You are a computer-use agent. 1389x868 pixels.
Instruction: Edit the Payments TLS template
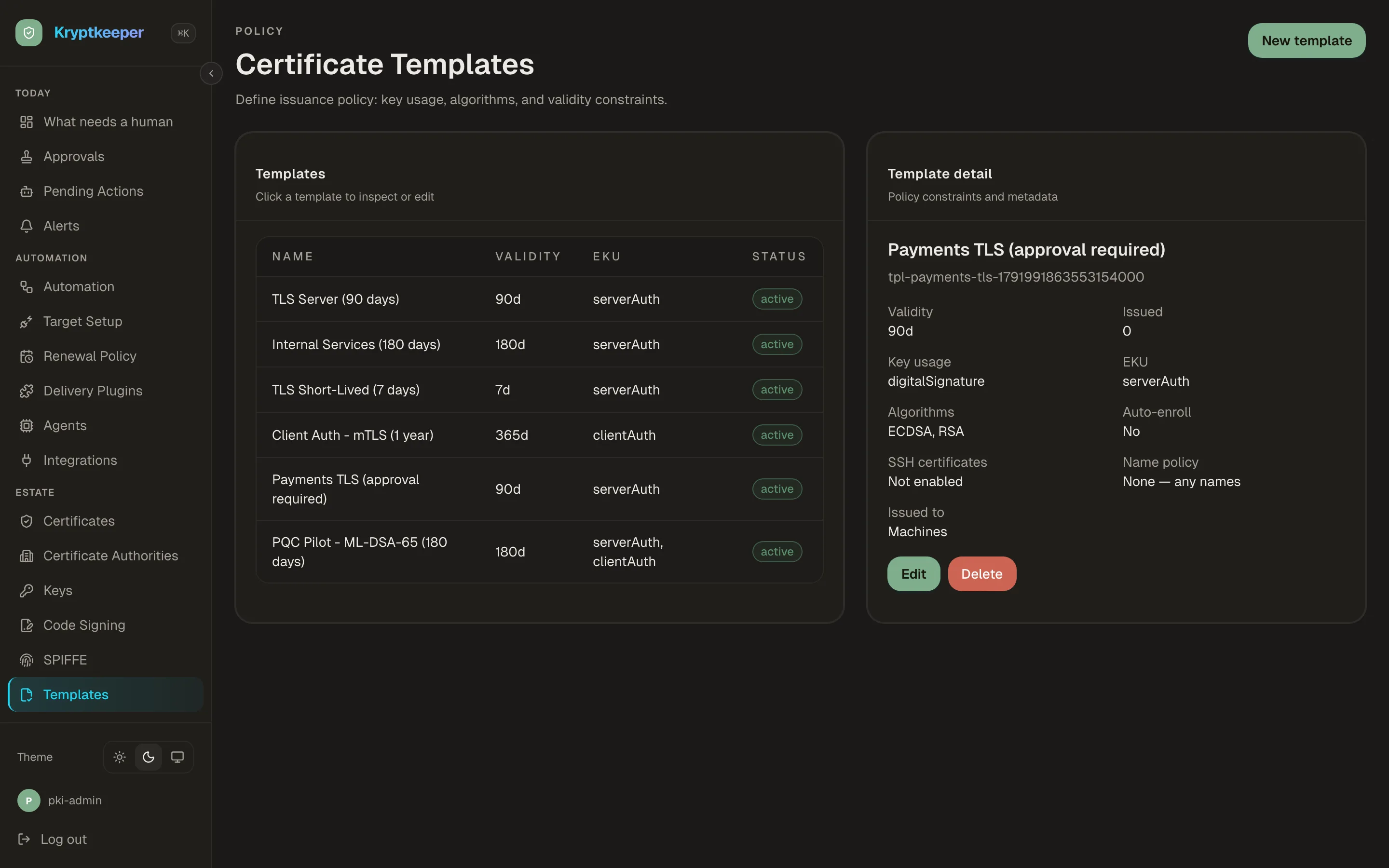(x=913, y=574)
